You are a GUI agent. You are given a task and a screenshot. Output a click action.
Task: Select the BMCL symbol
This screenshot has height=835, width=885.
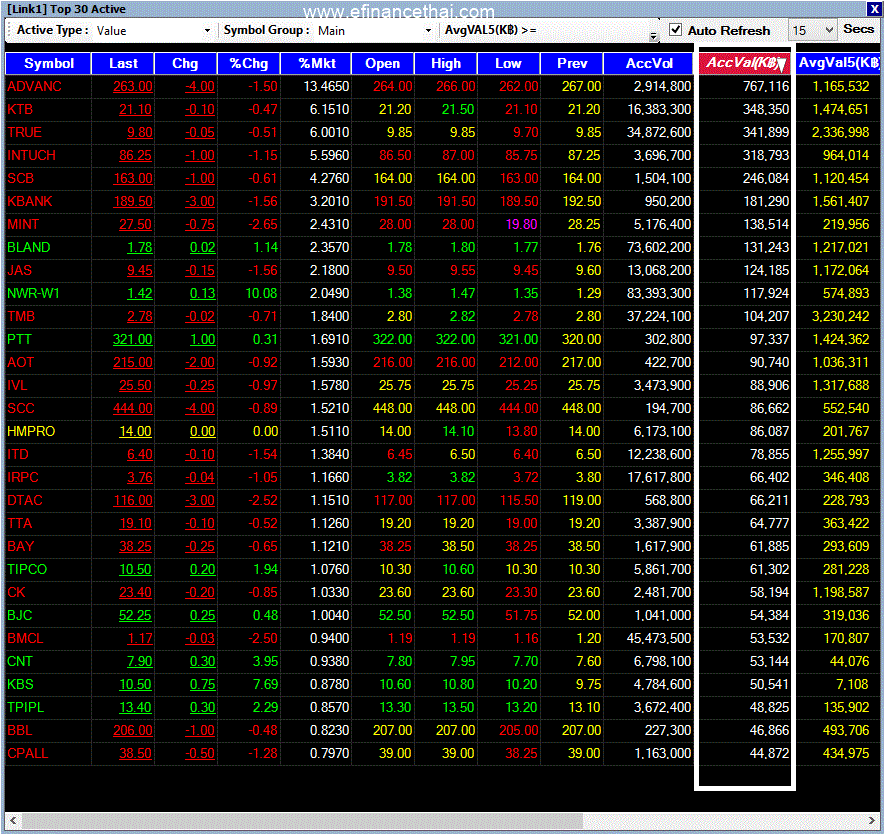pos(25,639)
